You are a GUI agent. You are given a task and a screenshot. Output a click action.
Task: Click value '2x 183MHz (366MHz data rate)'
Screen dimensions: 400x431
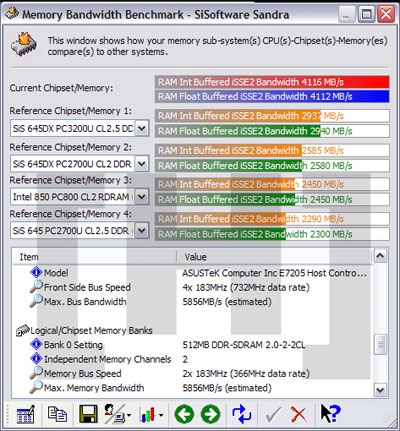246,373
